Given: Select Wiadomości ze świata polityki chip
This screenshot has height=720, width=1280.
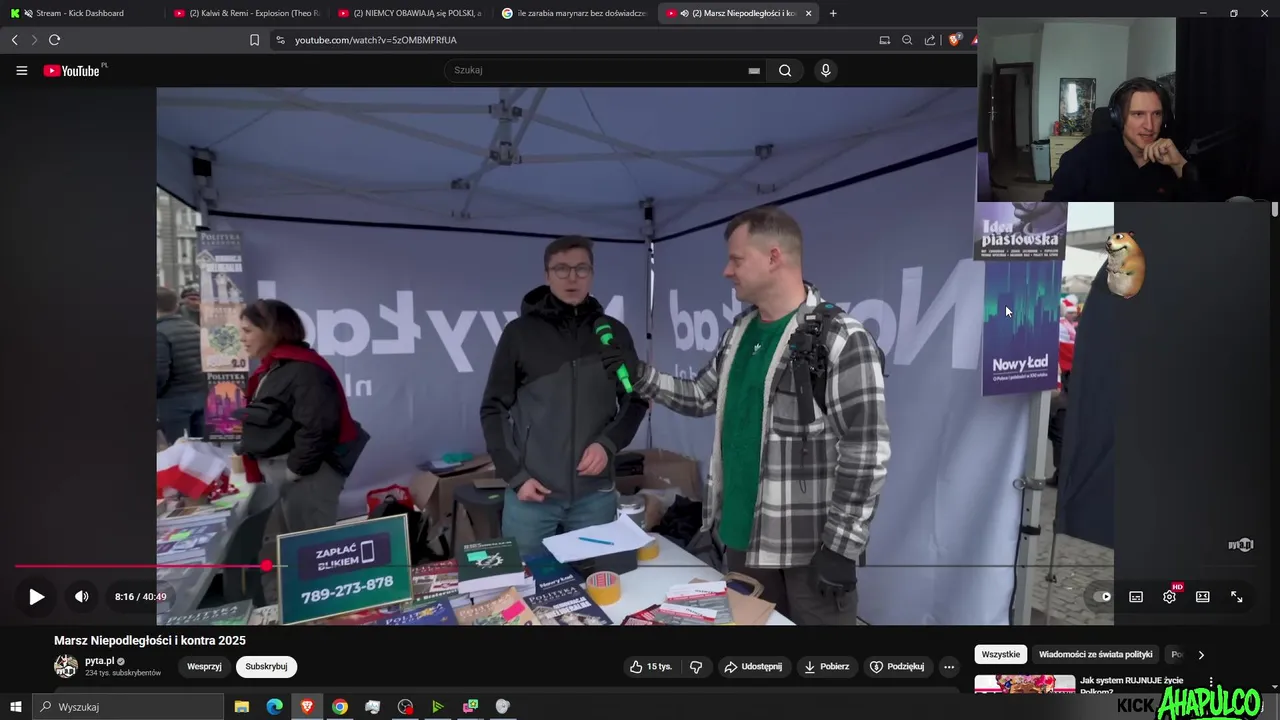Looking at the screenshot, I should pos(1096,654).
